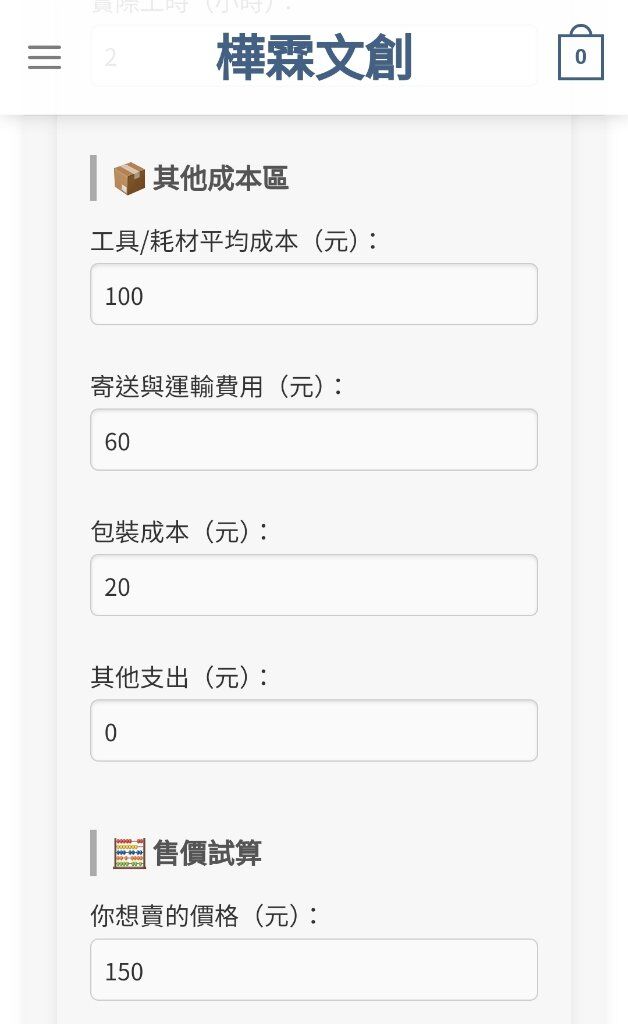This screenshot has height=1024, width=628.
Task: Click gray accent bar beside 其他成本區
Action: (x=93, y=178)
